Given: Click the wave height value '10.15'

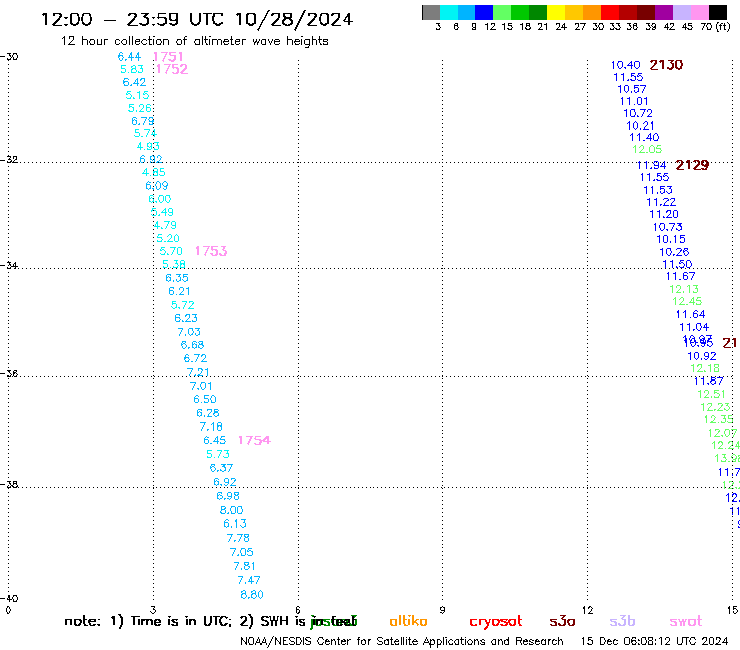Looking at the screenshot, I should tap(671, 239).
